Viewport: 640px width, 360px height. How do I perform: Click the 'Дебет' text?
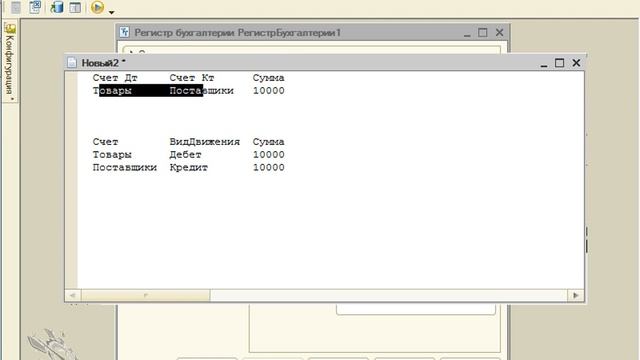(x=185, y=155)
